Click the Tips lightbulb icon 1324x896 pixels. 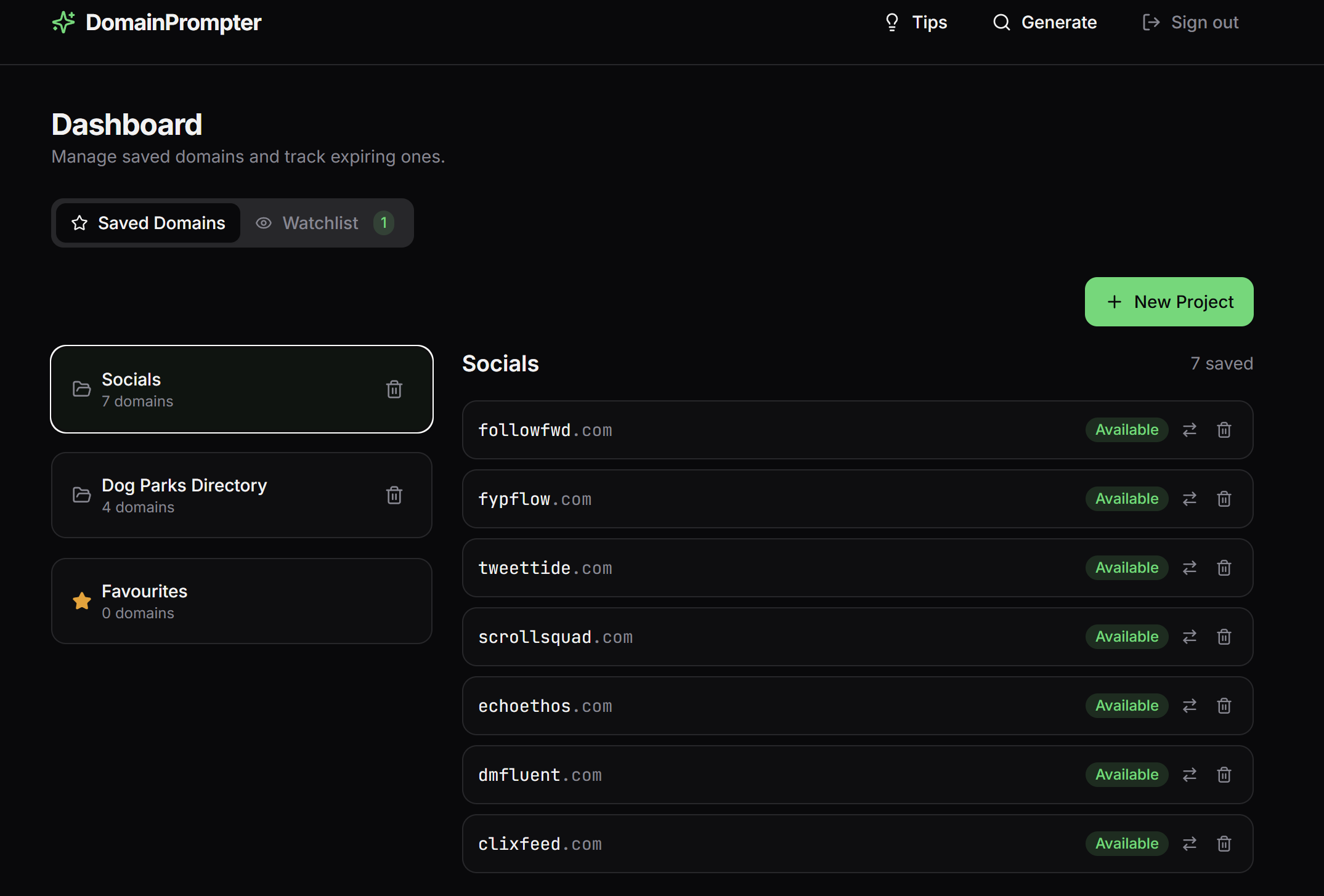[891, 22]
